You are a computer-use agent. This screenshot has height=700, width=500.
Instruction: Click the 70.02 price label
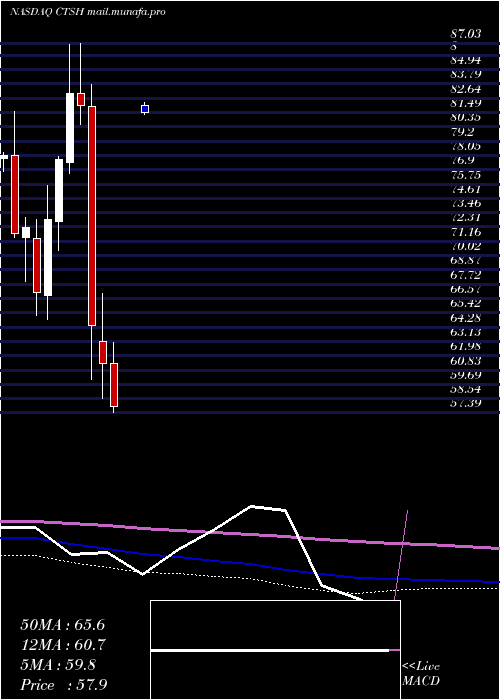[x=466, y=246]
